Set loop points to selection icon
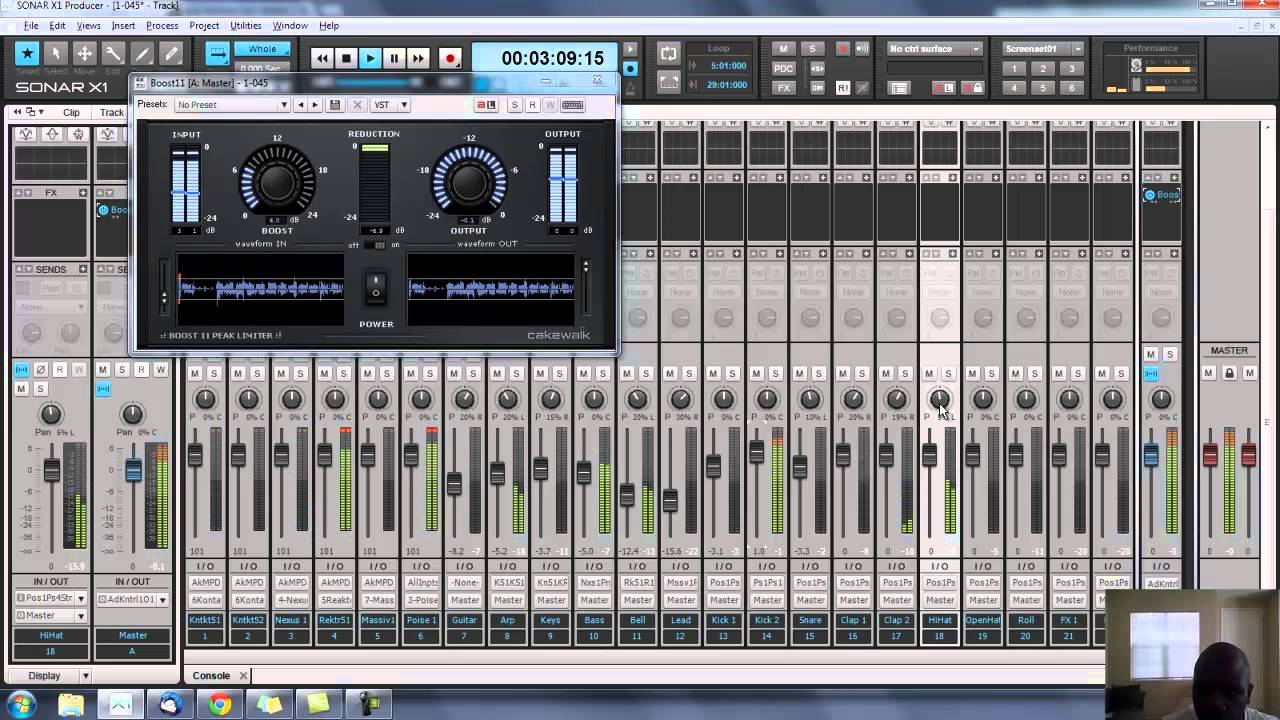Viewport: 1280px width, 720px height. click(669, 82)
